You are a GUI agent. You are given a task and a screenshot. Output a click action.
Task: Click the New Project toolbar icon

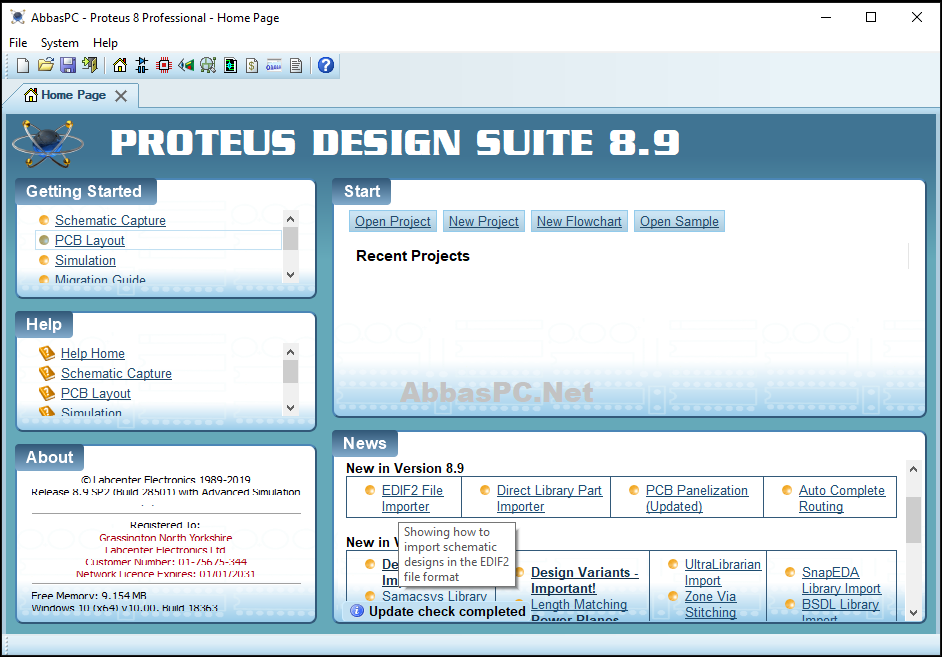tap(23, 65)
